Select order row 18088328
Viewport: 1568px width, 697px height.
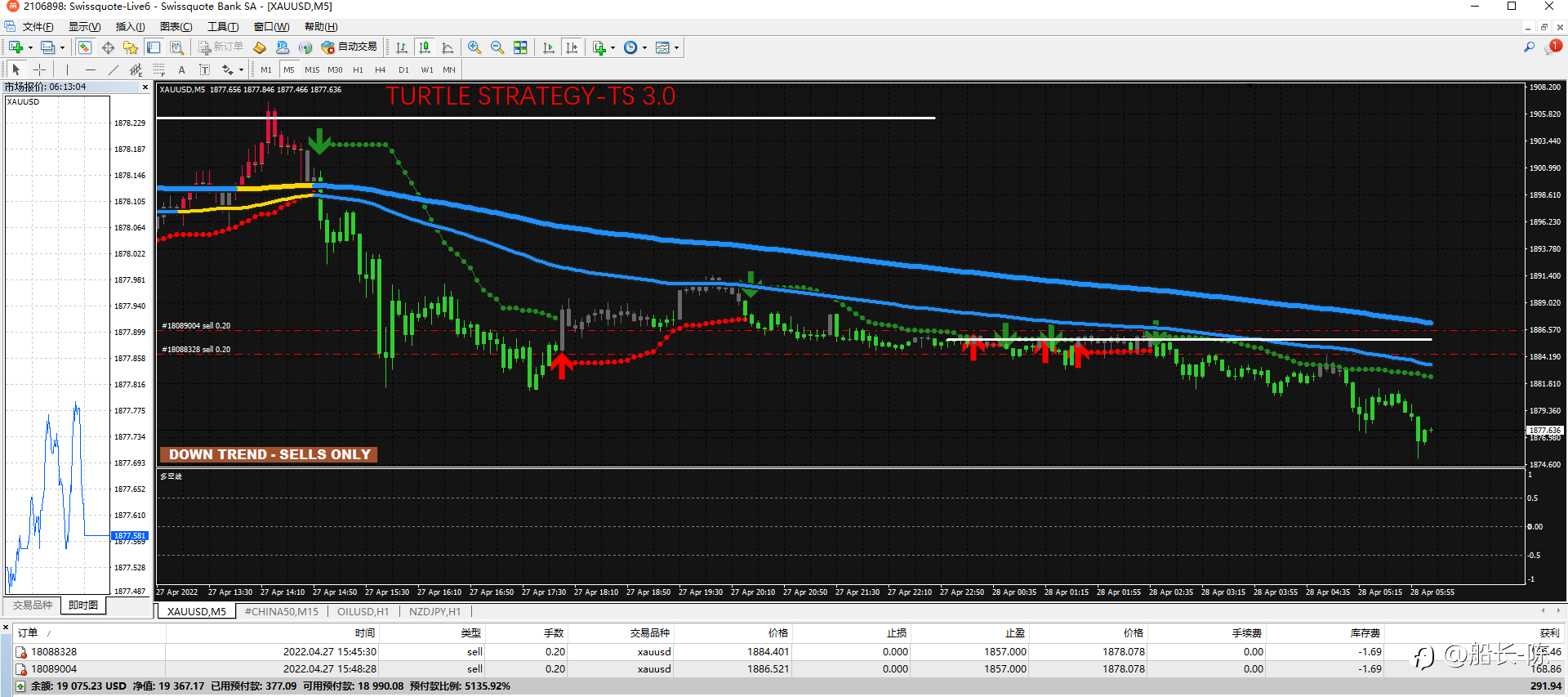788,651
